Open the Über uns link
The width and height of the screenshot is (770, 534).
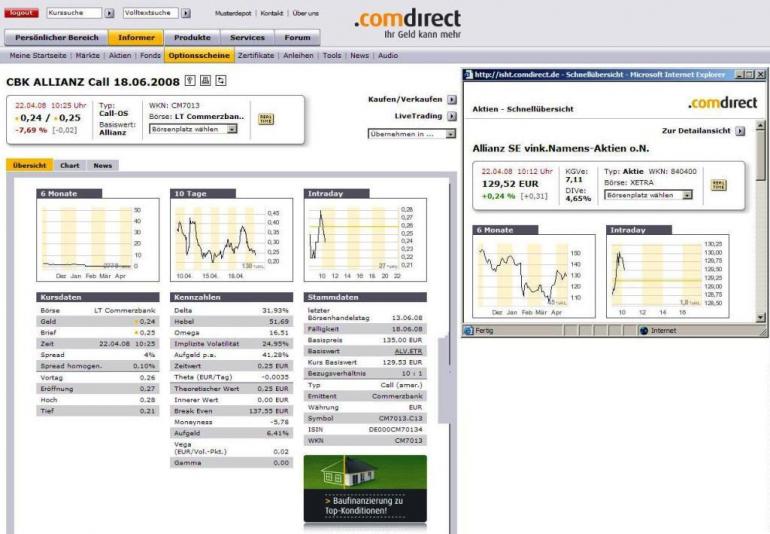pos(305,13)
